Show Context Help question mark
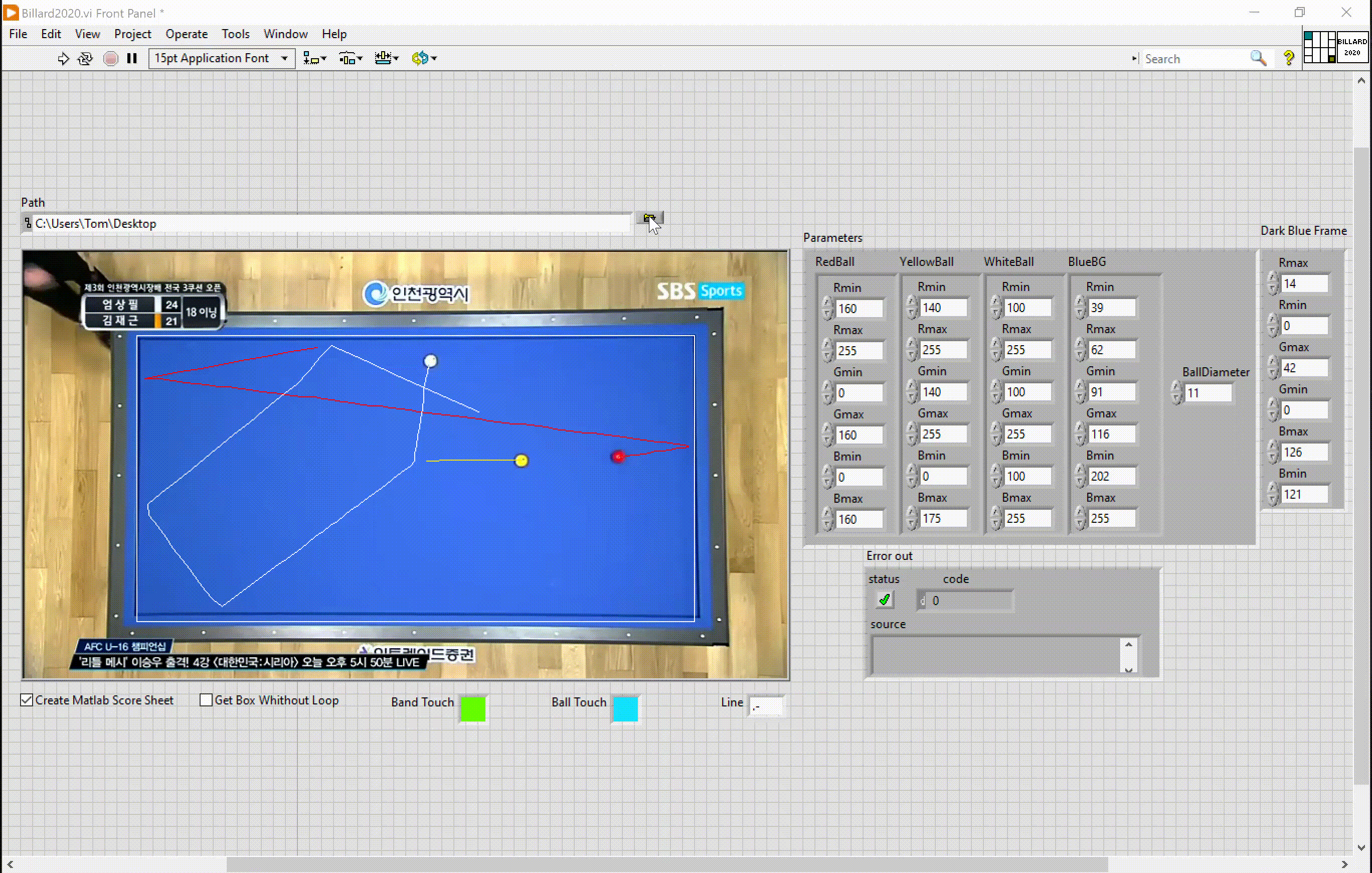 pyautogui.click(x=1289, y=58)
